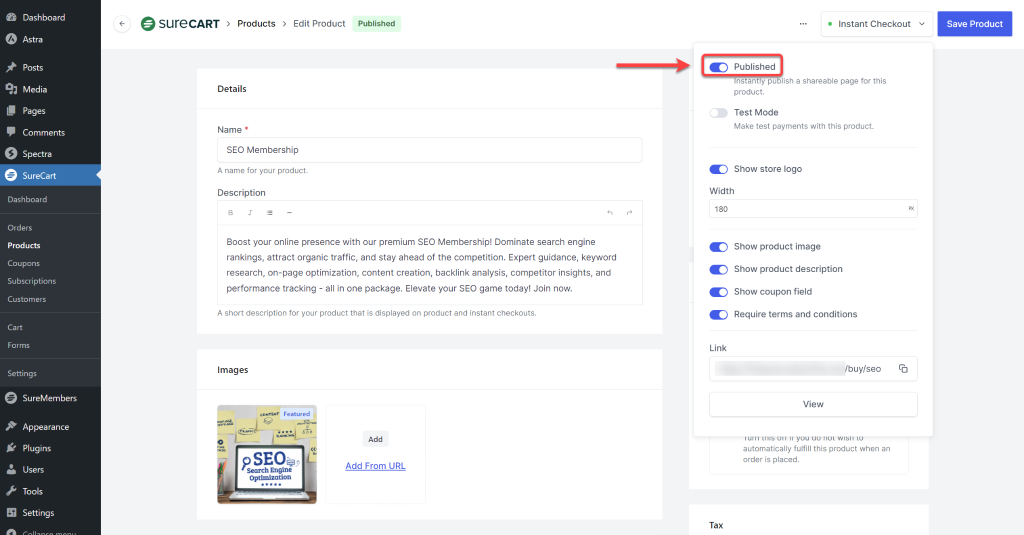Open Subscriptions submenu item

(x=31, y=281)
